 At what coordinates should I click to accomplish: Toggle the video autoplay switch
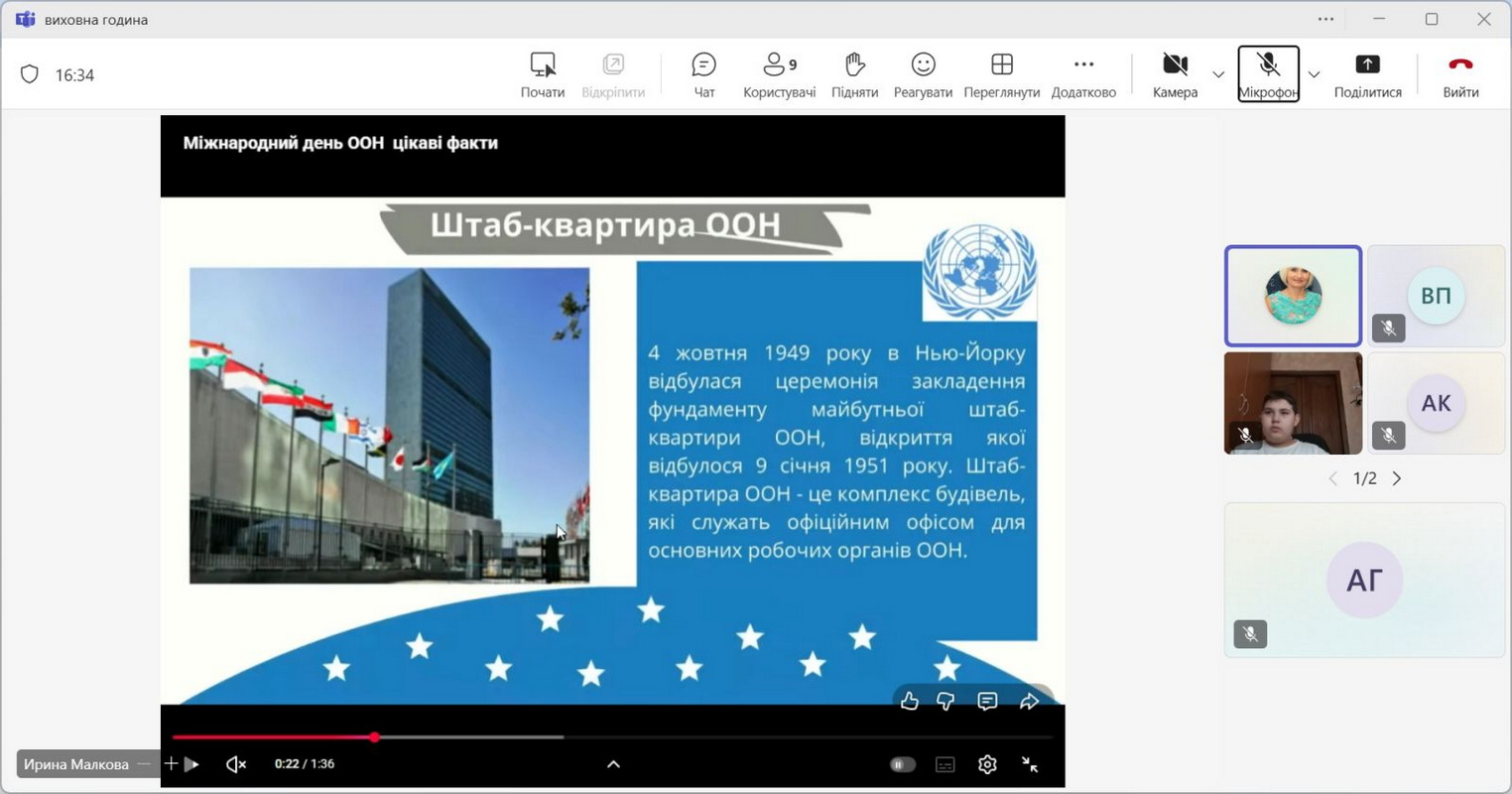[902, 764]
